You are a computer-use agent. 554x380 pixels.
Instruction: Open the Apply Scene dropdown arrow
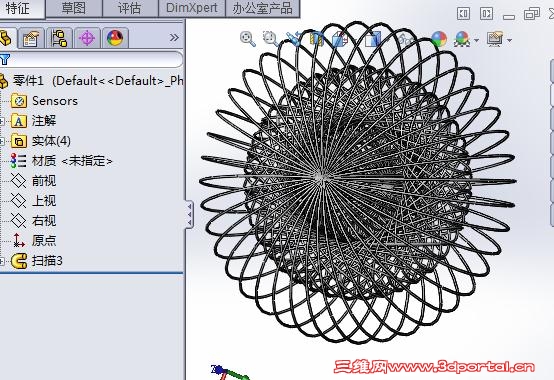click(476, 40)
